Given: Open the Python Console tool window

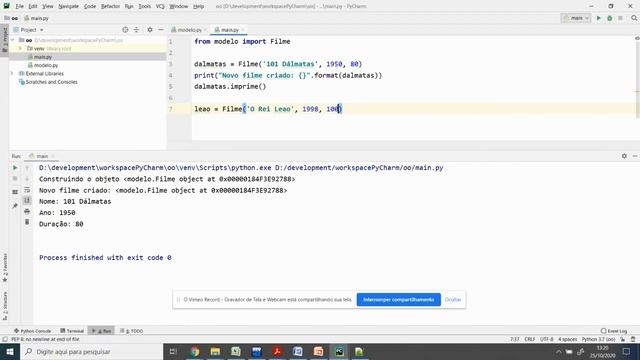Looking at the screenshot, I should [32, 331].
